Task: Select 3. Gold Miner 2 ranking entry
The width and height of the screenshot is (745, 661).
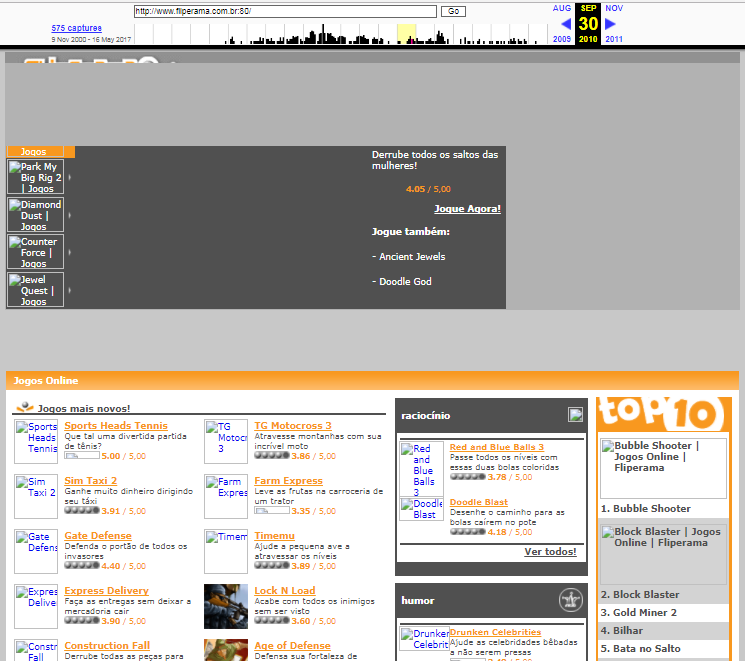Action: (639, 613)
